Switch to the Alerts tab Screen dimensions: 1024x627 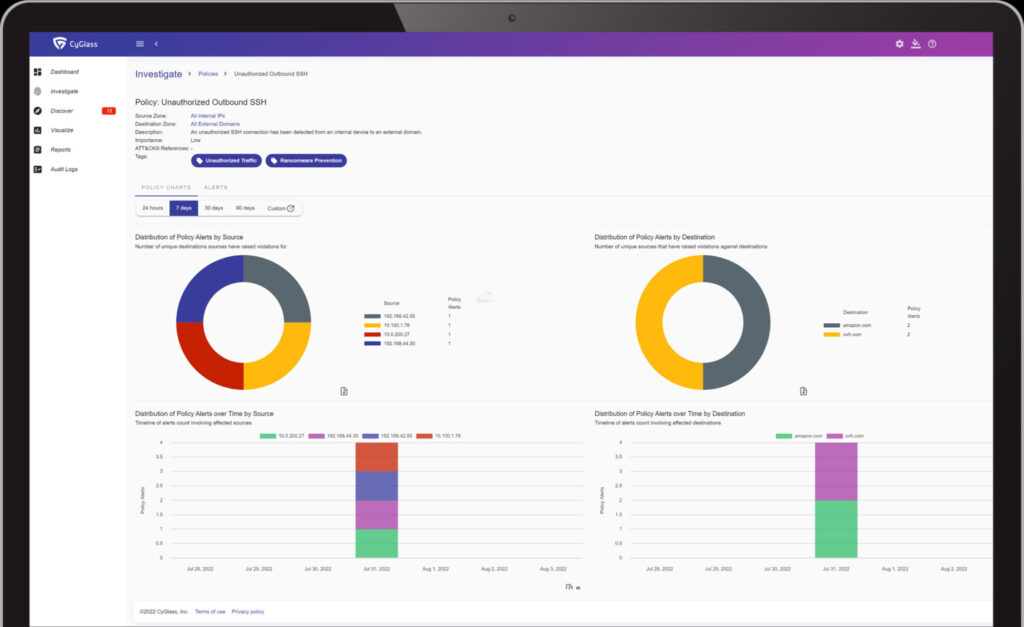point(215,187)
